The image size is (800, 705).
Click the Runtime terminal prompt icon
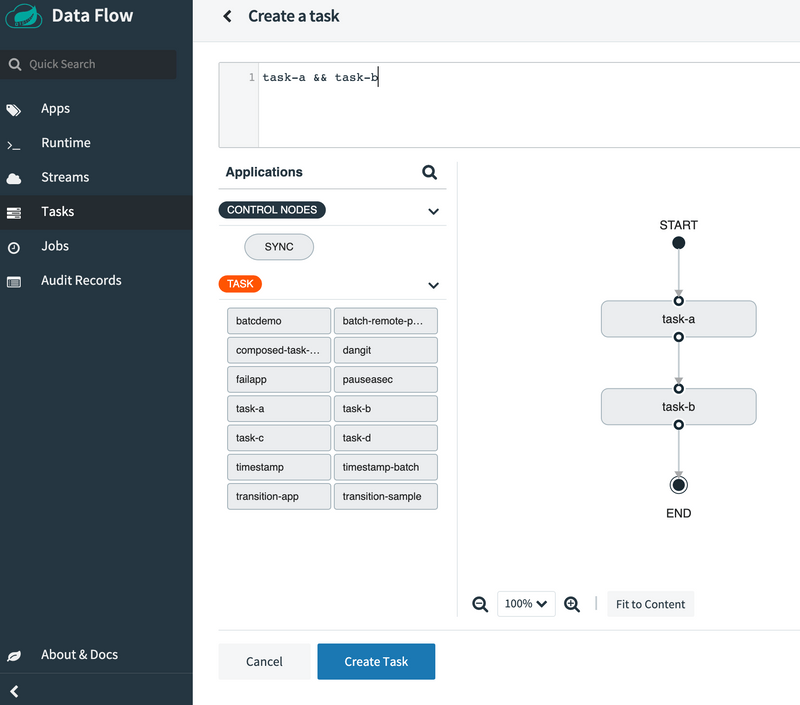click(x=14, y=145)
